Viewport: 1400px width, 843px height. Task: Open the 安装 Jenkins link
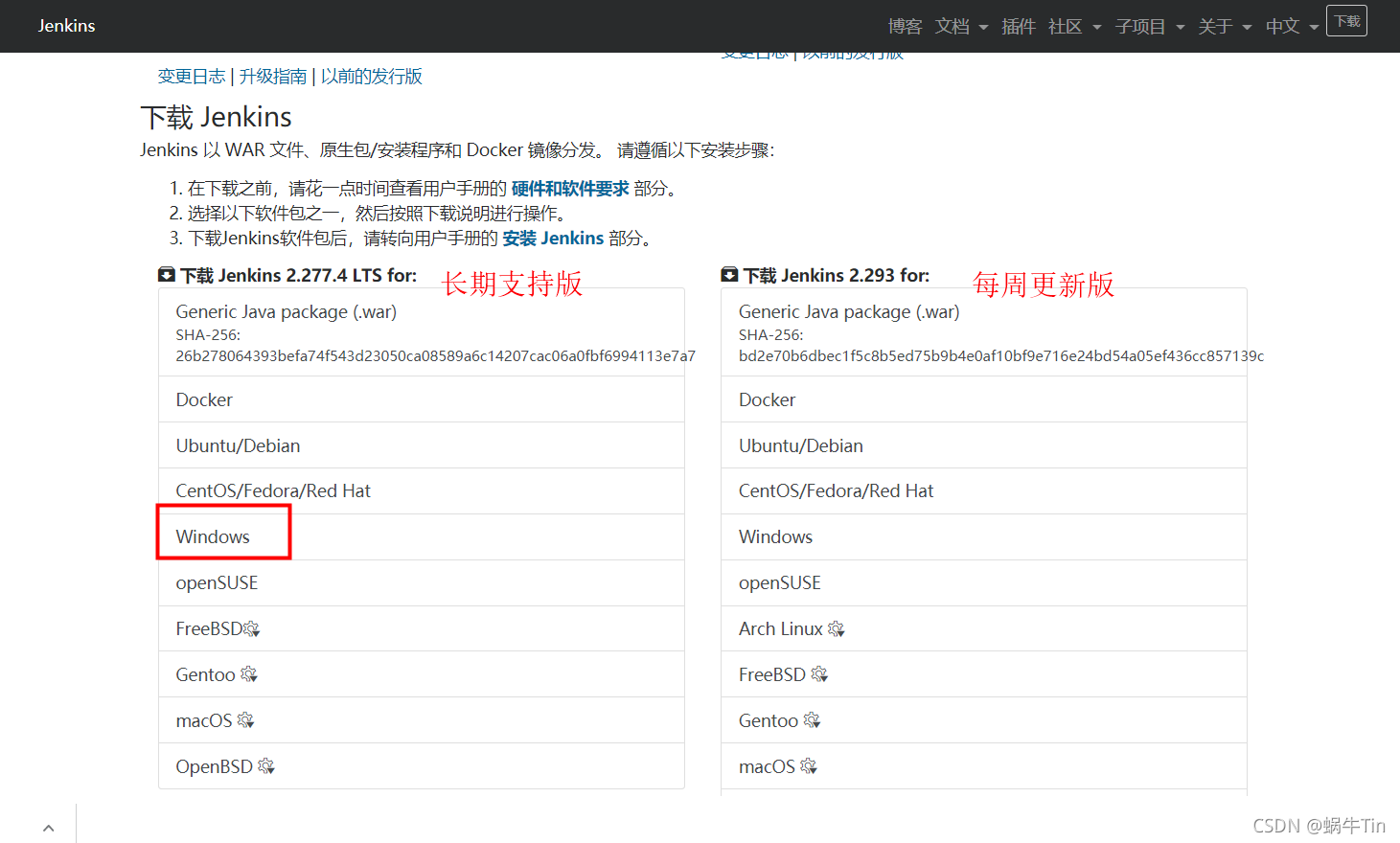[553, 239]
